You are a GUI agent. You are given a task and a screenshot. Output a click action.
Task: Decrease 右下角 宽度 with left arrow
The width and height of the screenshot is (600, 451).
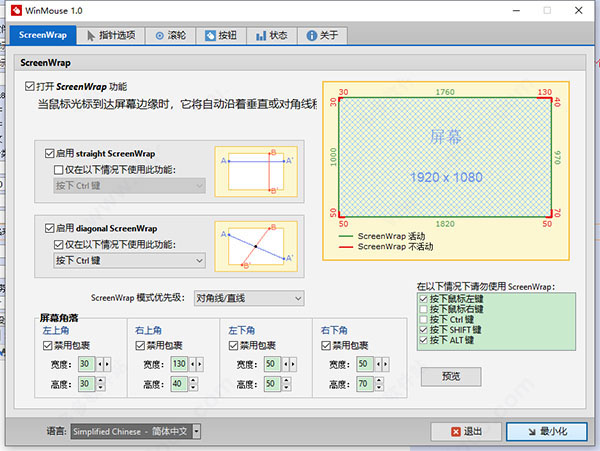[378, 364]
